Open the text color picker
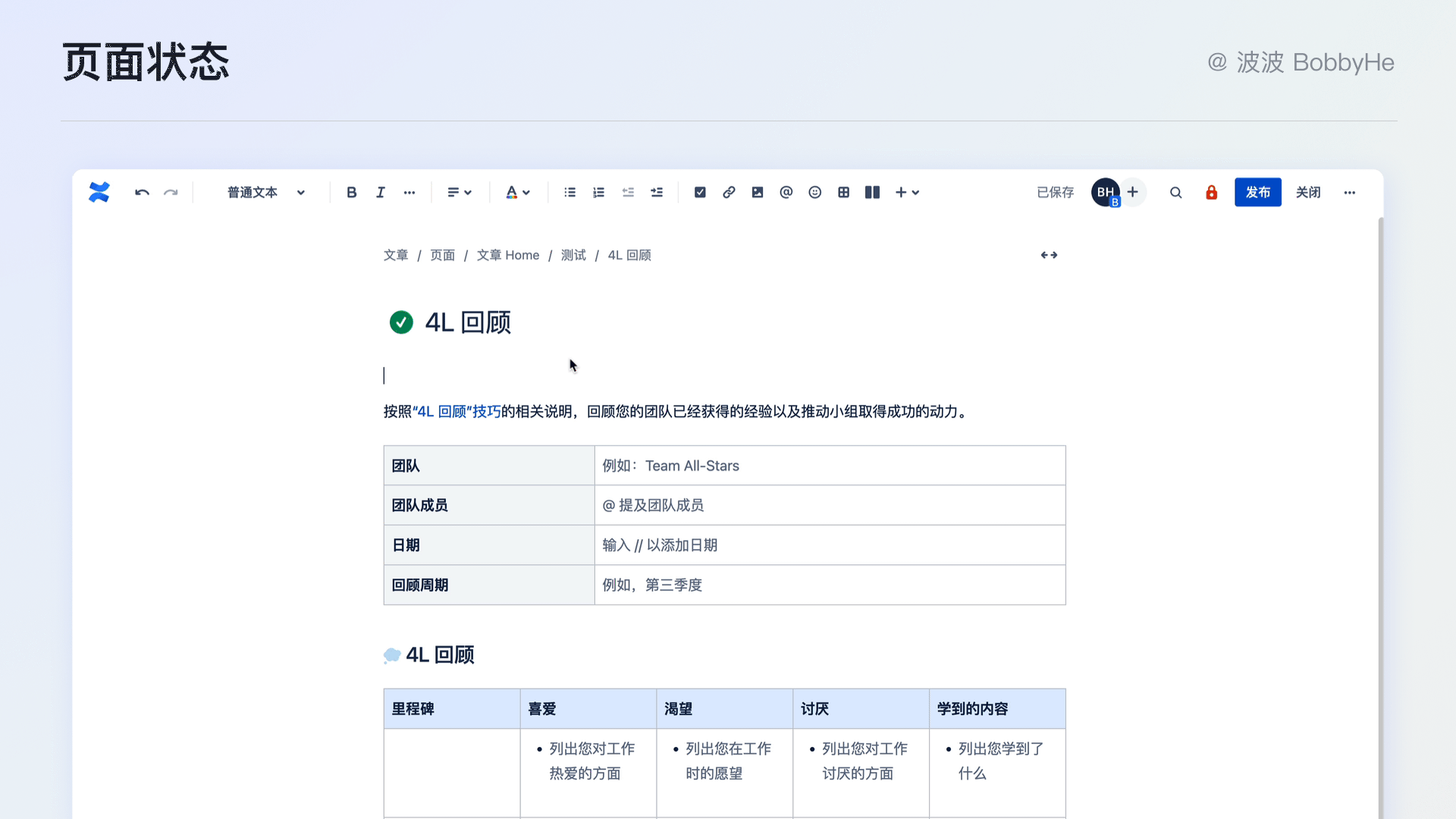The height and width of the screenshot is (819, 1456). click(518, 193)
